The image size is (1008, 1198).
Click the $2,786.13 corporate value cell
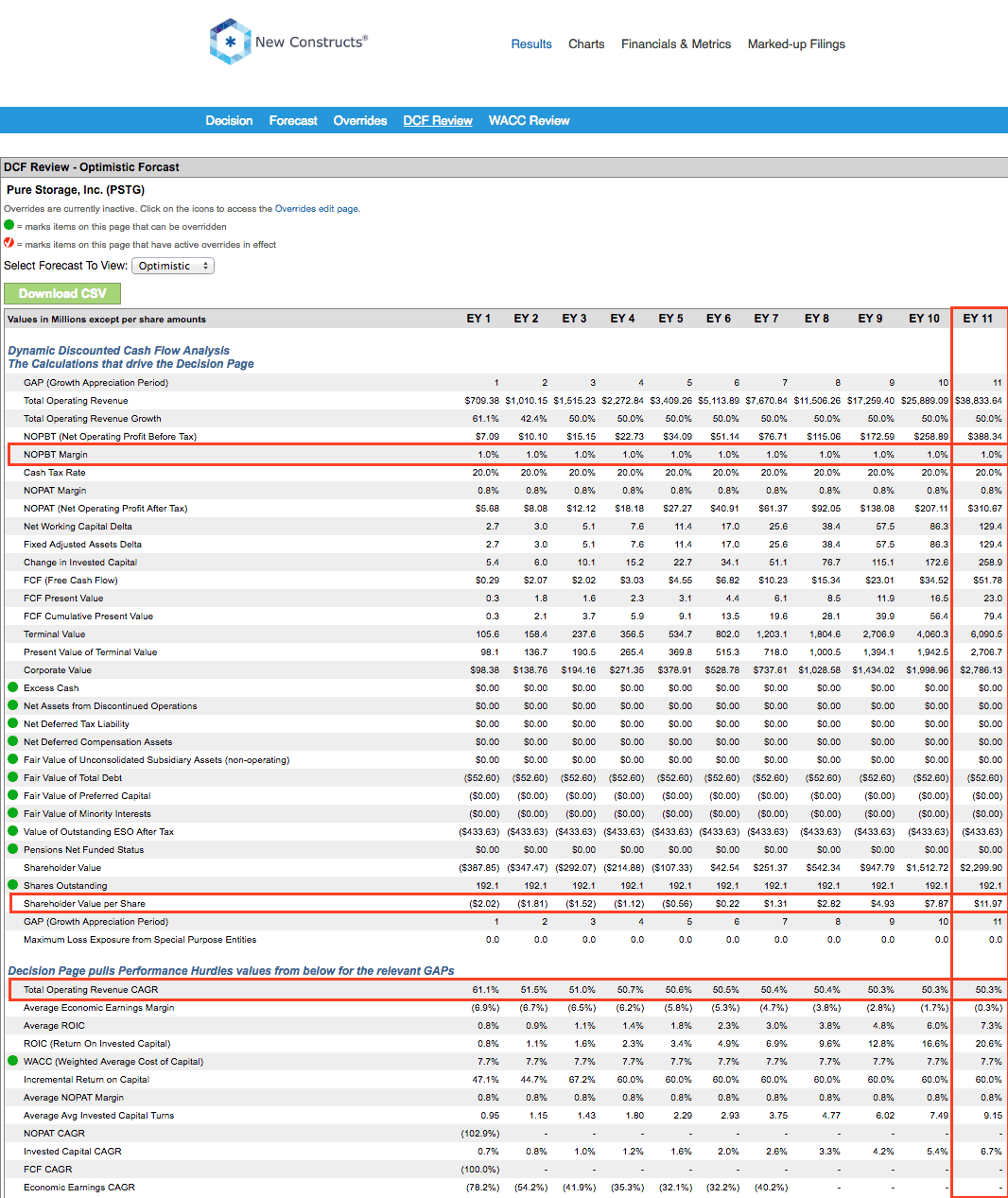pos(982,669)
